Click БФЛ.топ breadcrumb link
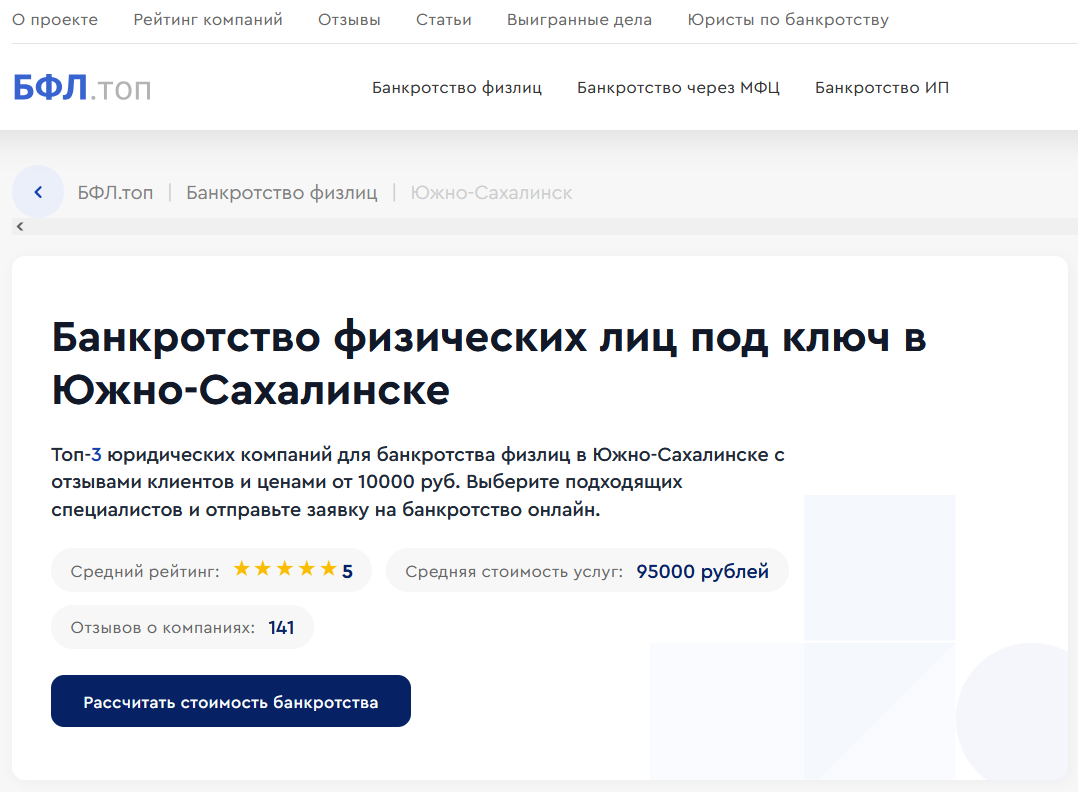This screenshot has height=792, width=1078. coord(115,192)
